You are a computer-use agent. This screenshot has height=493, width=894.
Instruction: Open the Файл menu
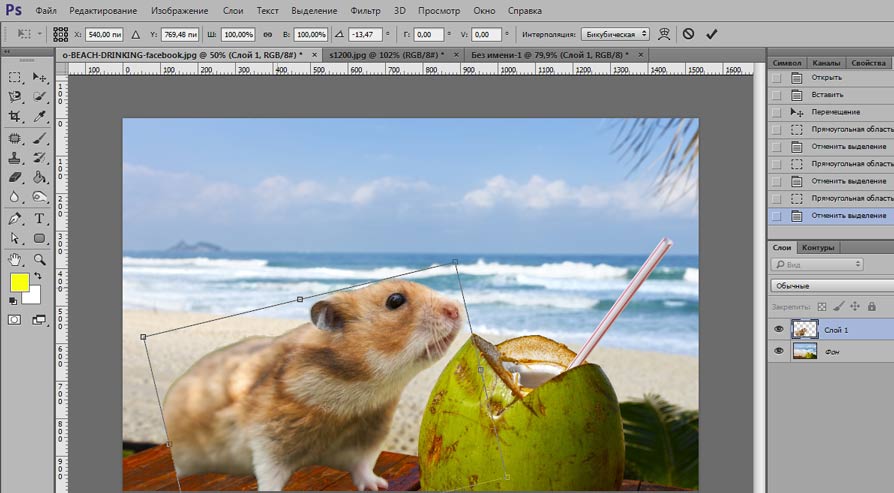(46, 11)
